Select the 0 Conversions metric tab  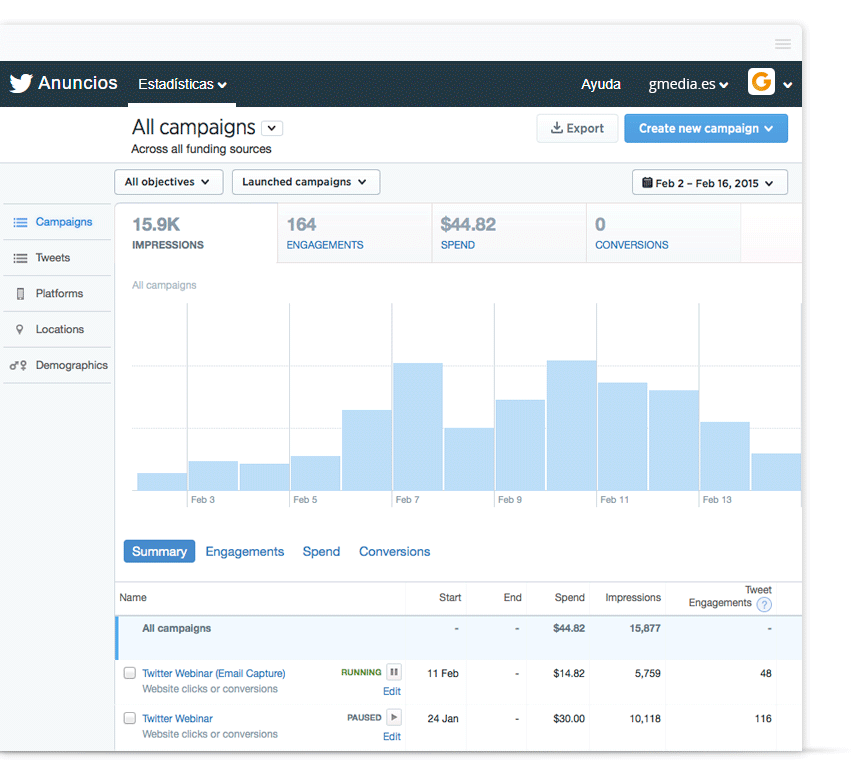[x=663, y=233]
